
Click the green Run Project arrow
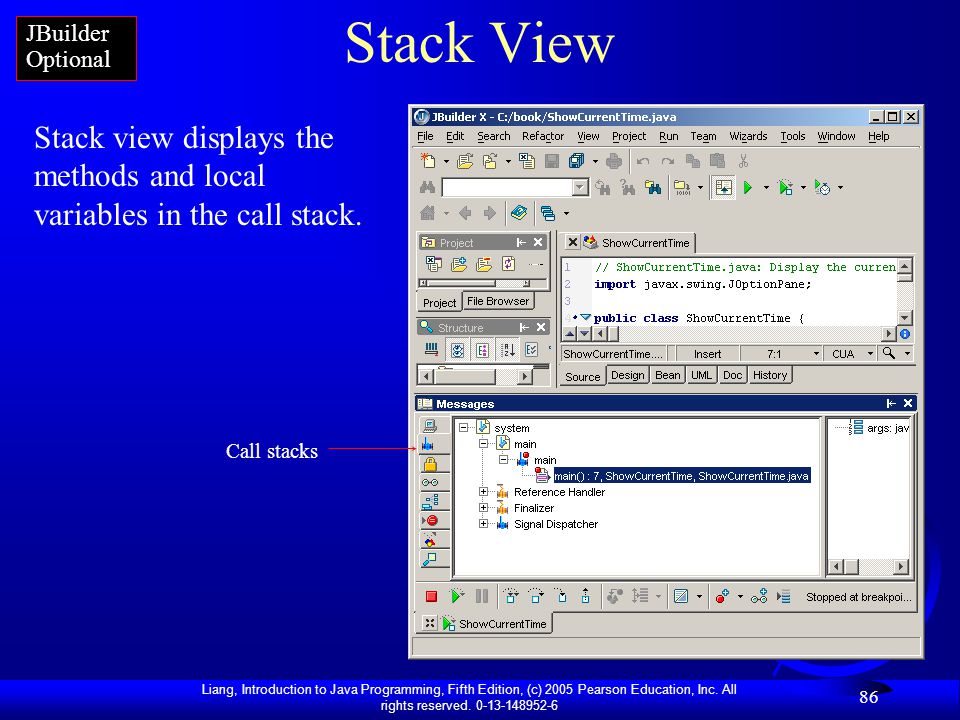click(x=748, y=187)
